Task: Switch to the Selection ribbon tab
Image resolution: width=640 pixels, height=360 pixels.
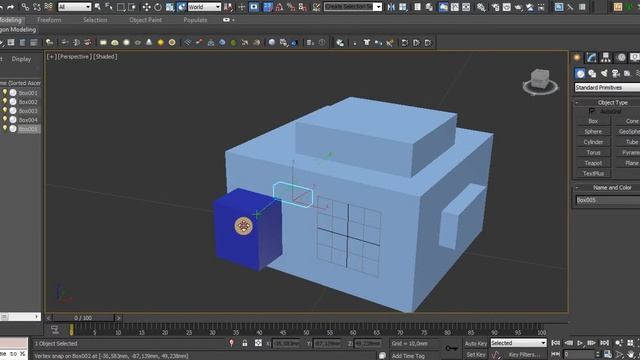Action: pos(95,20)
